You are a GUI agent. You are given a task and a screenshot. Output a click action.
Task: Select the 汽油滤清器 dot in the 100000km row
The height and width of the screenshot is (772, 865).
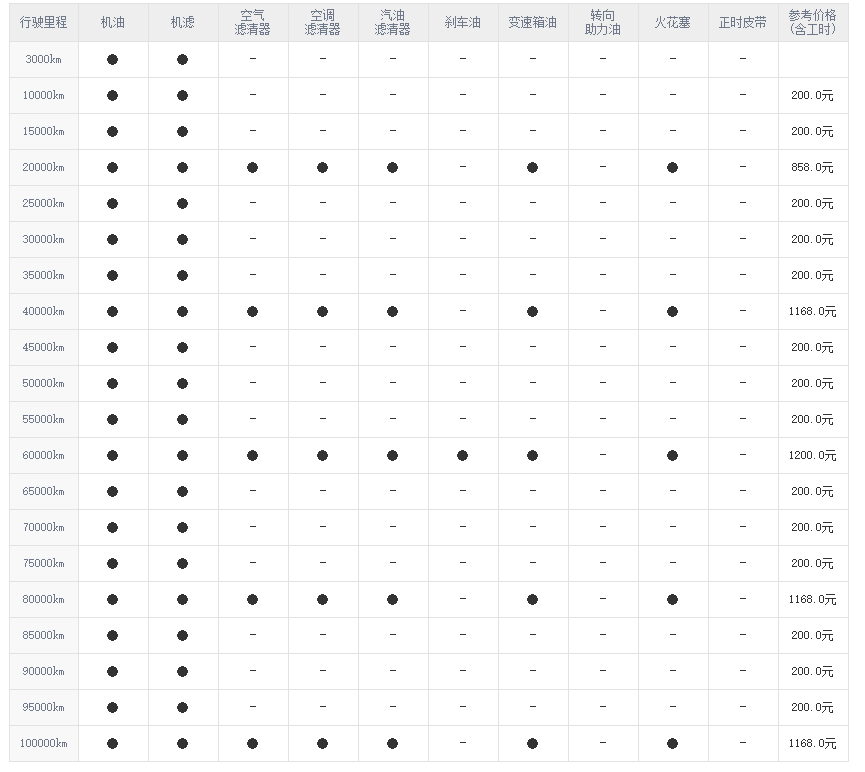point(392,744)
